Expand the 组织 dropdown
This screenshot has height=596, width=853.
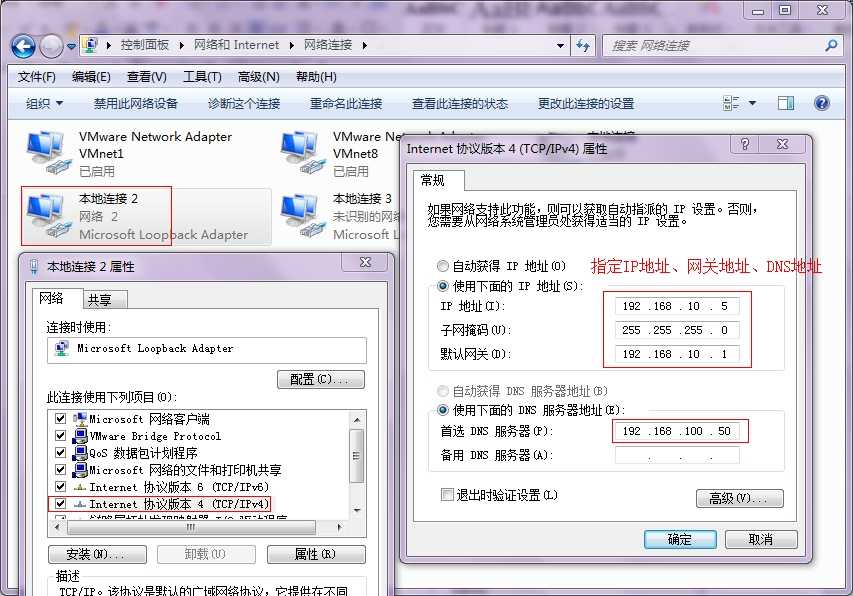[45, 103]
